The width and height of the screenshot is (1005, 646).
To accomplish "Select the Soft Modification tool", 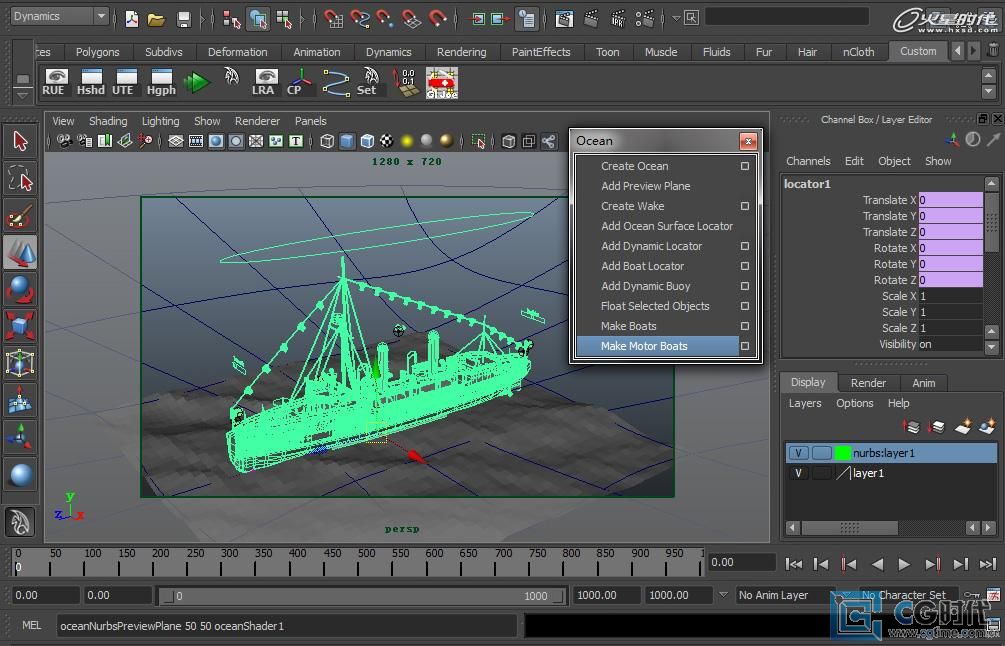I will tap(21, 401).
